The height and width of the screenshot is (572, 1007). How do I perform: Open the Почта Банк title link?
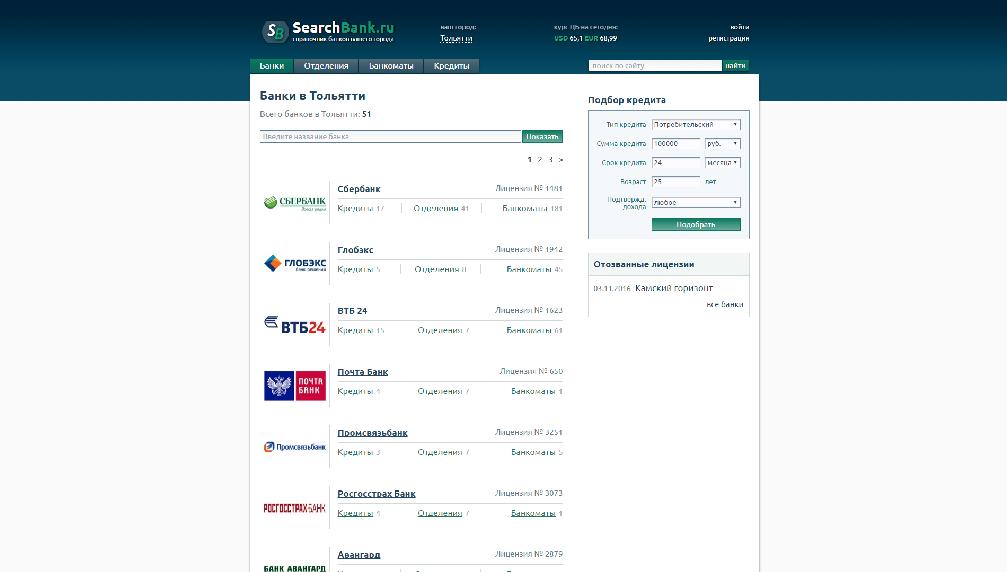tap(363, 372)
